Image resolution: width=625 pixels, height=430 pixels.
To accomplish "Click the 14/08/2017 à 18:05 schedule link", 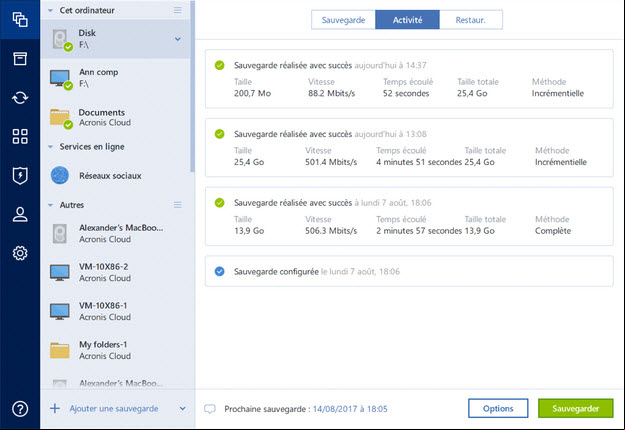I will pyautogui.click(x=350, y=409).
